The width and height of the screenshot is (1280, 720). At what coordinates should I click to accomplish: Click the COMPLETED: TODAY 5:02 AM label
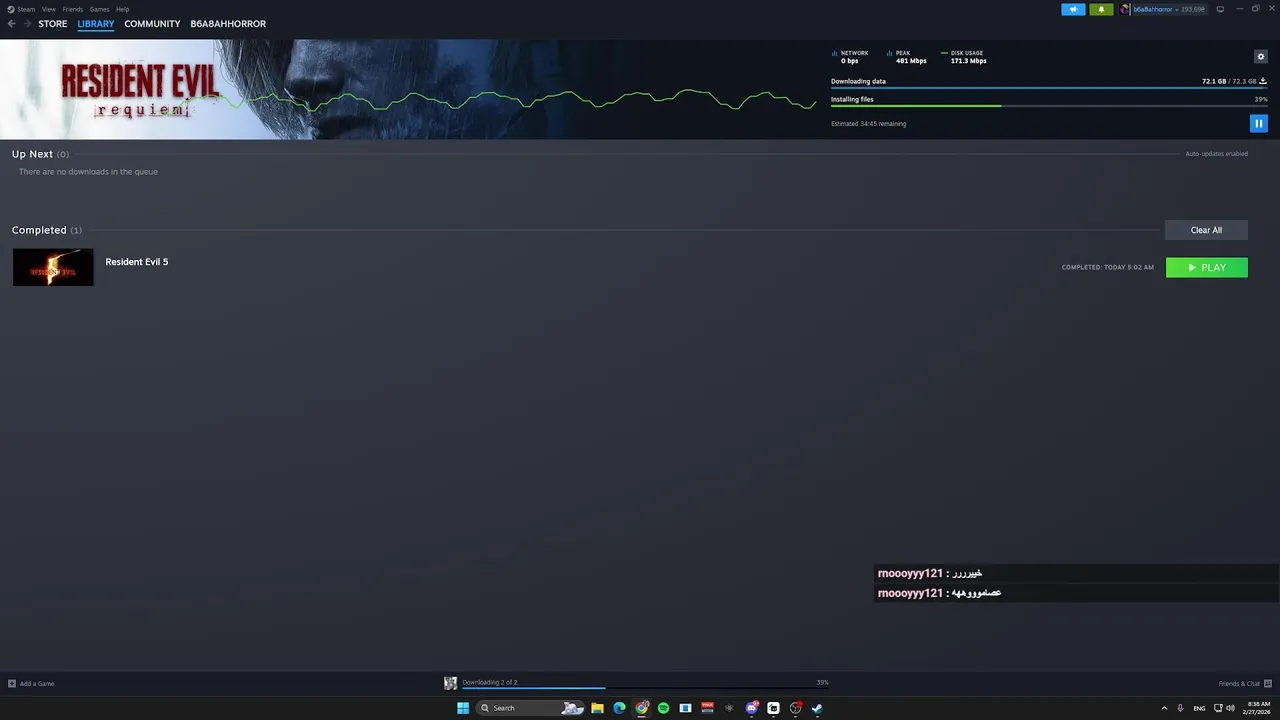click(x=1108, y=267)
